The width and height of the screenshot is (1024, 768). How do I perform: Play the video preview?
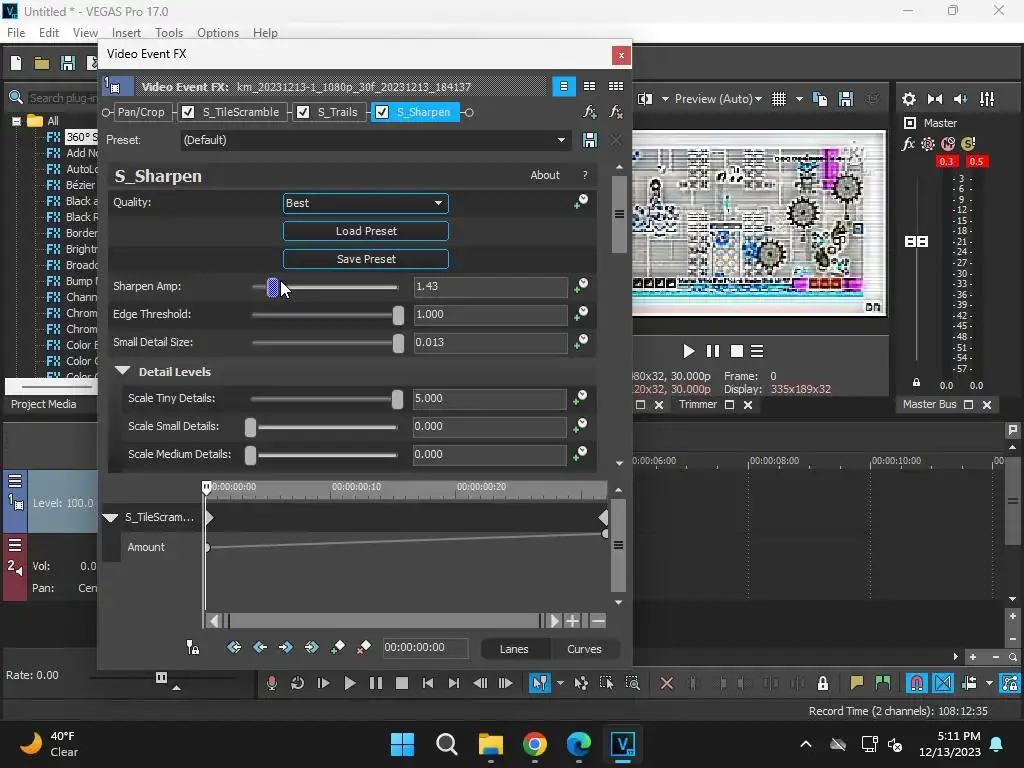688,351
